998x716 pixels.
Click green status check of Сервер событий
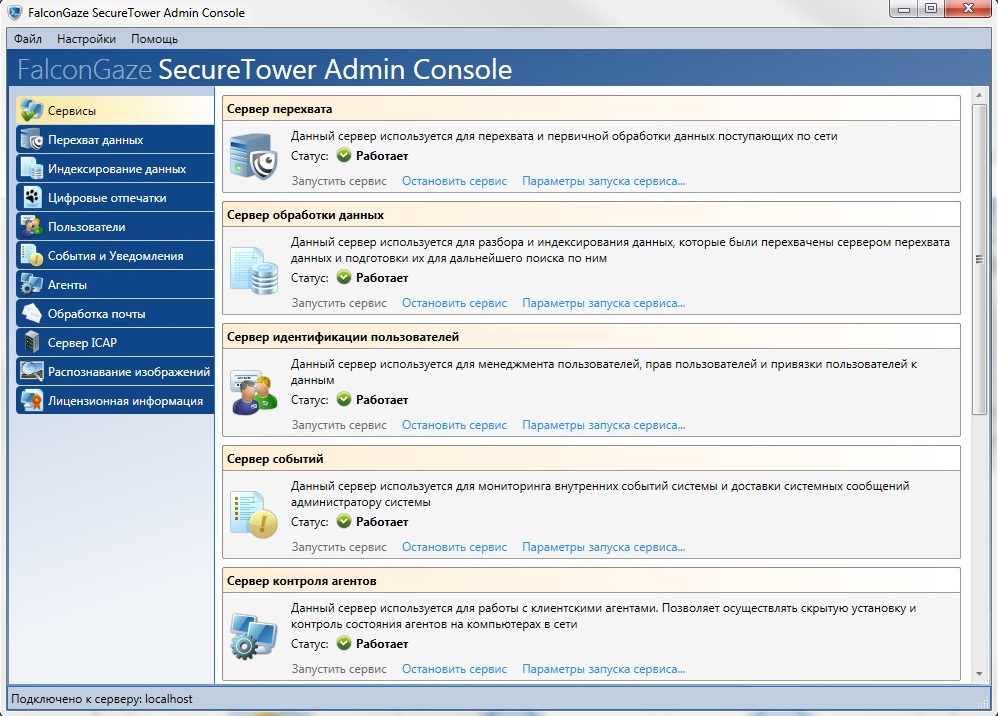click(344, 521)
